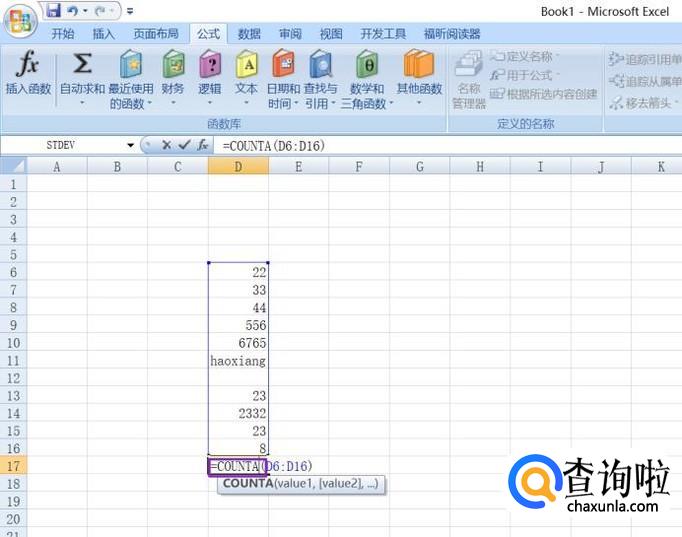The image size is (682, 537).
Task: Click 移去箭头 button
Action: [x=644, y=103]
